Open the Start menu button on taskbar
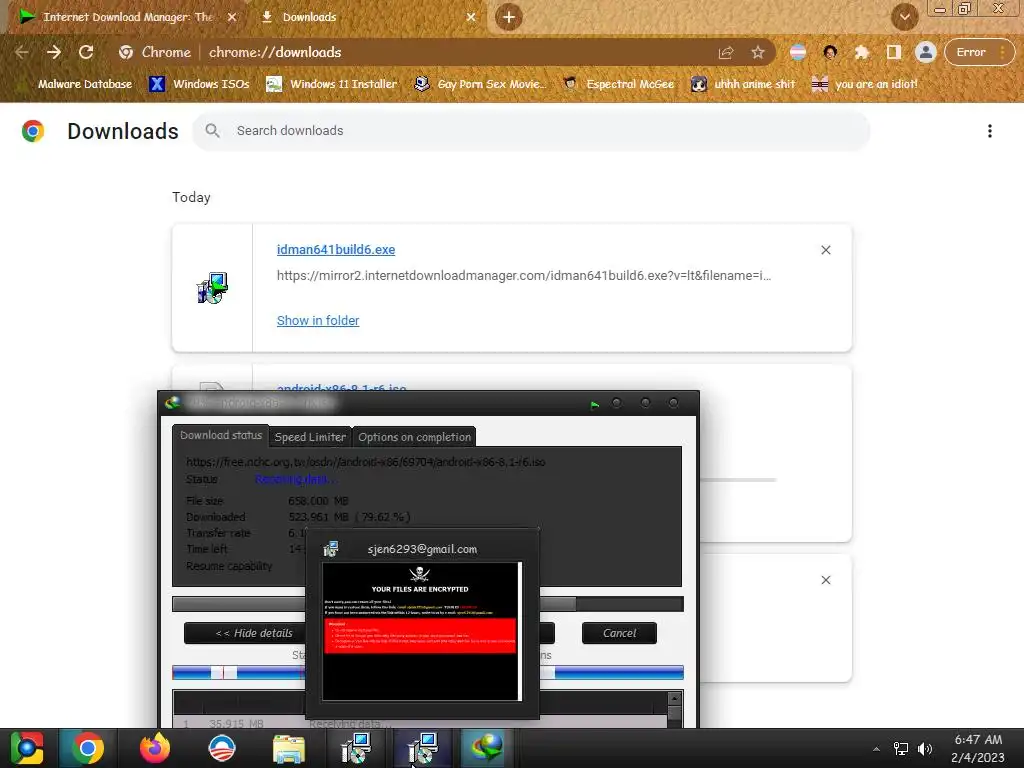Viewport: 1024px width, 768px height. coord(27,748)
